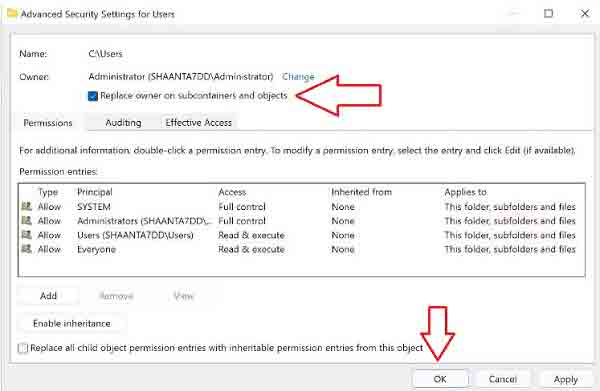Click the Administrator owner name text
Screen dimensions: 600x391
point(181,77)
